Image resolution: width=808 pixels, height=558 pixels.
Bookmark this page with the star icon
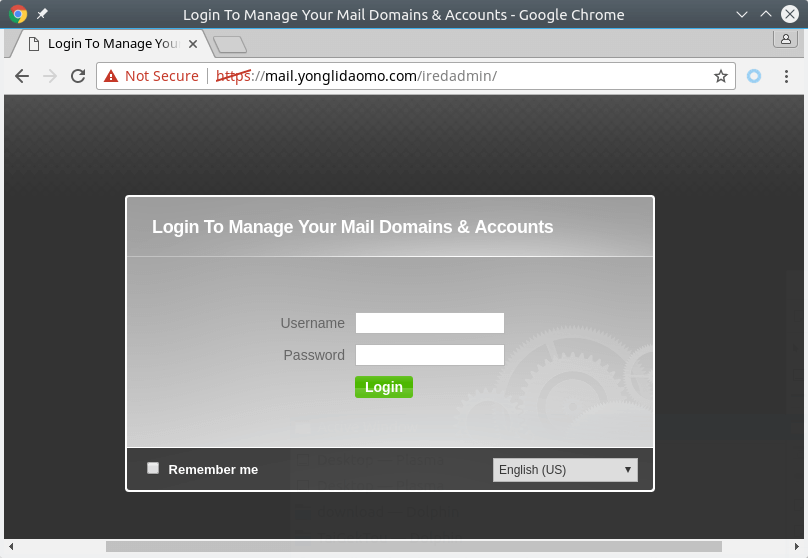pyautogui.click(x=720, y=76)
